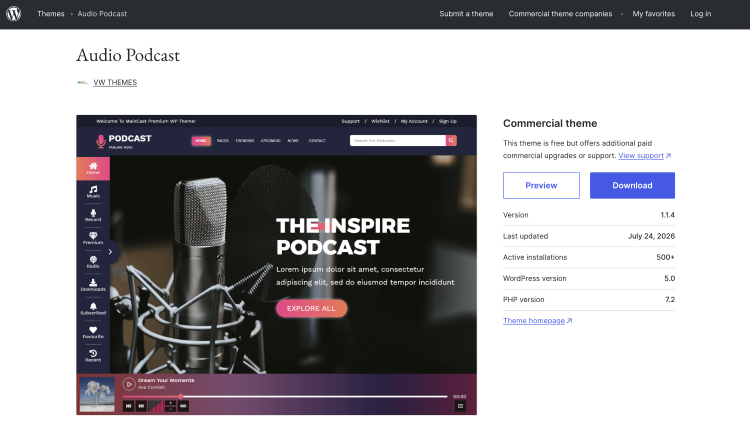Image resolution: width=750 pixels, height=421 pixels.
Task: Click the WordPress version value 5.0
Action: click(669, 278)
